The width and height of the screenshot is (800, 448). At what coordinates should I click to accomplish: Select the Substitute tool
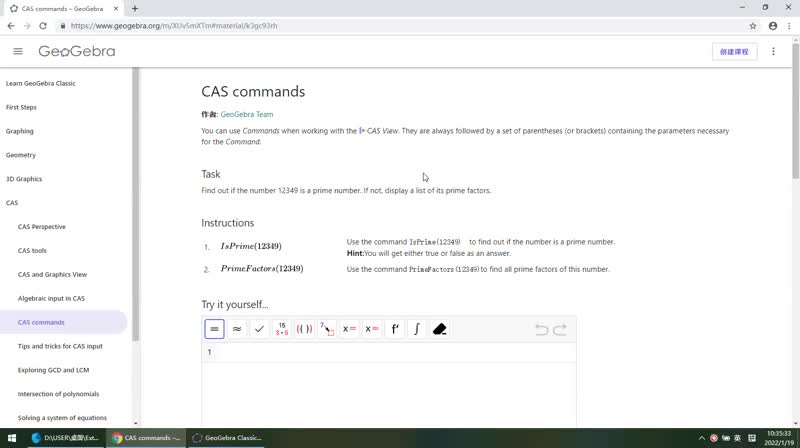(327, 329)
